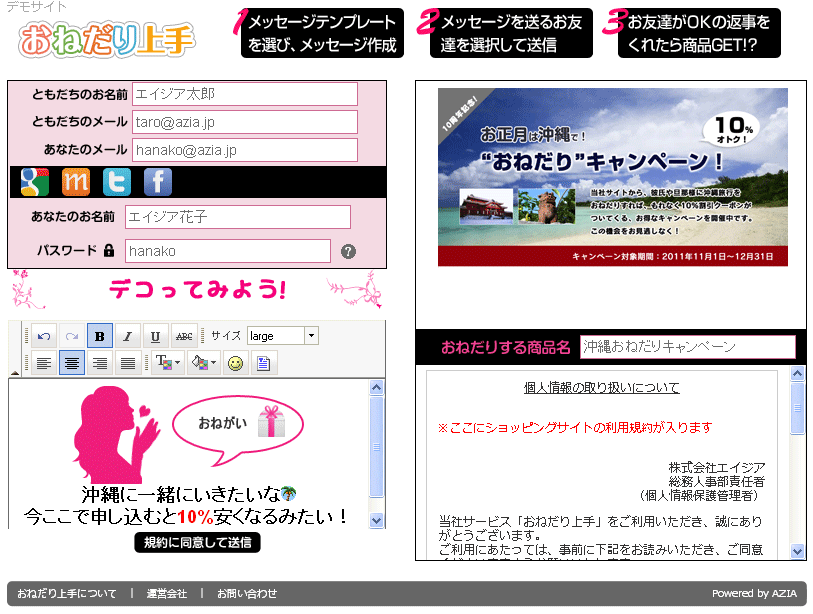Click the ともだちのメール input field

click(x=244, y=122)
